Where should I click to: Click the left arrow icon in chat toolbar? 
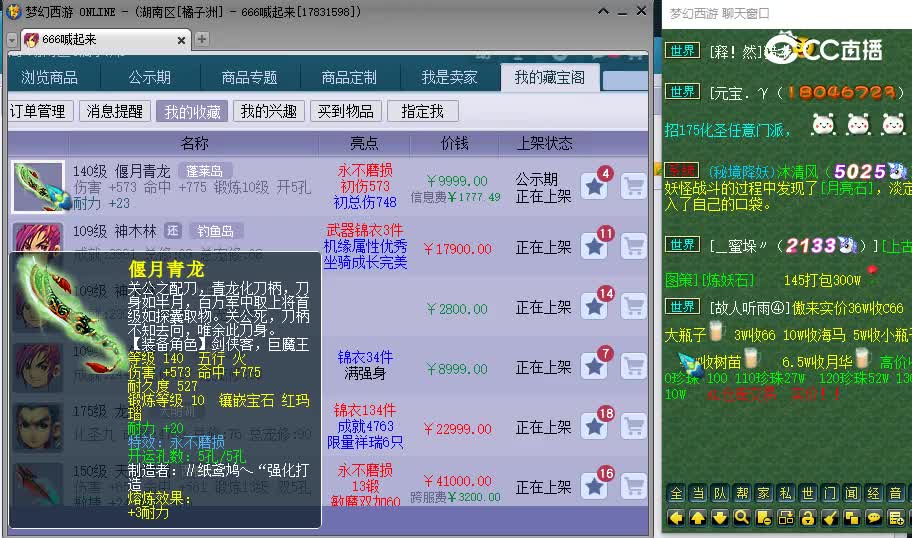point(676,518)
